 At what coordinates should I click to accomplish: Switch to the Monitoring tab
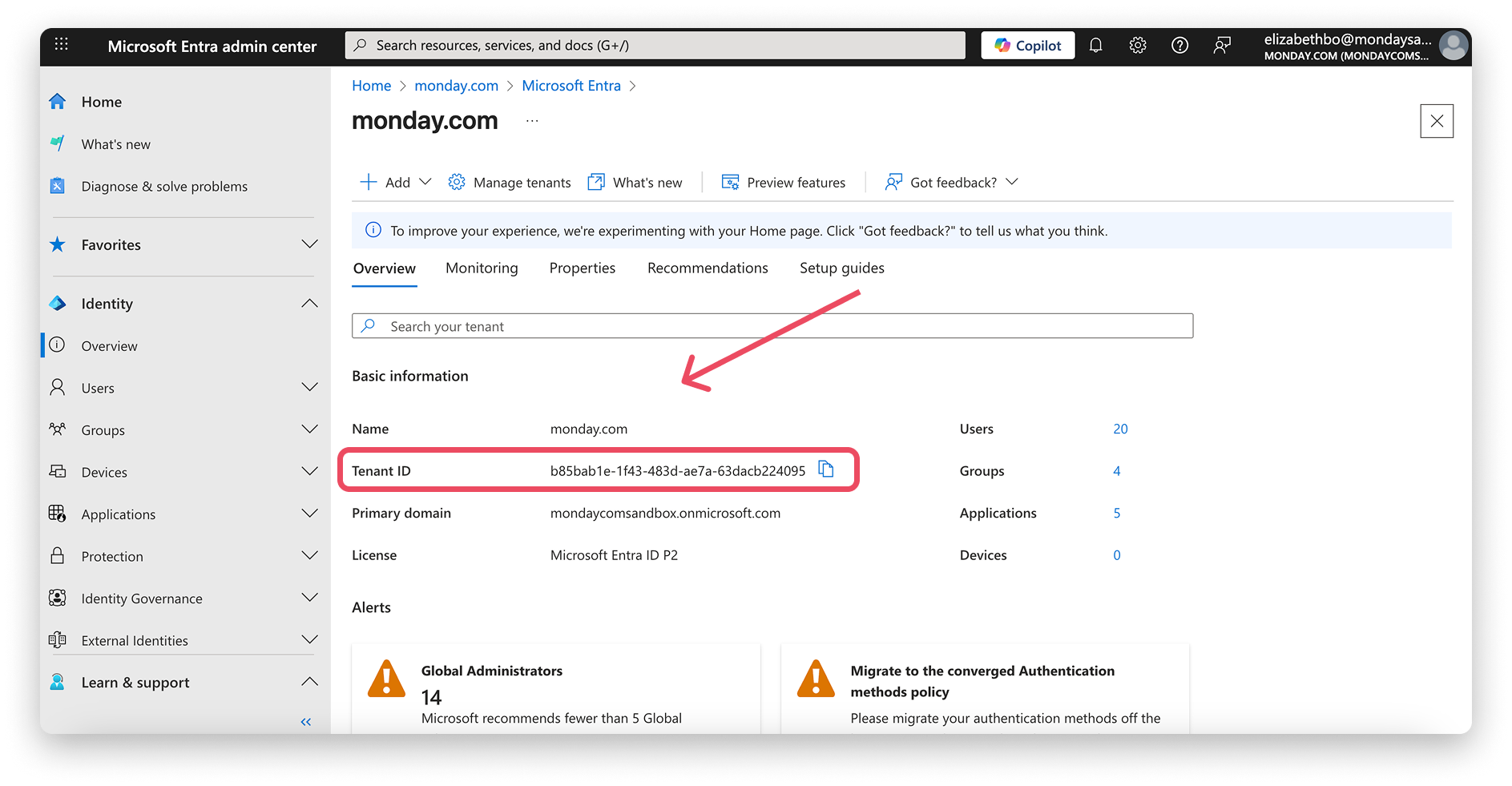[482, 268]
